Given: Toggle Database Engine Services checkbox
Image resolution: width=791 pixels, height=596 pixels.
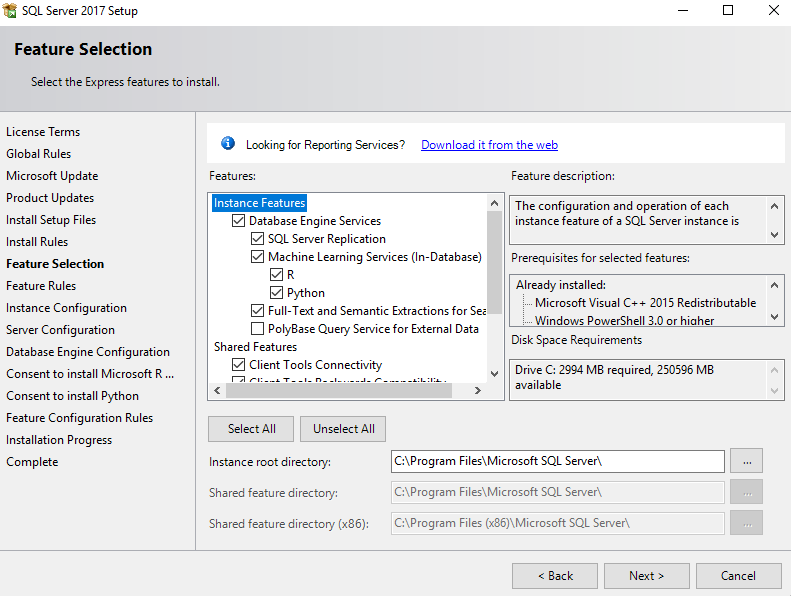Looking at the screenshot, I should pos(238,221).
